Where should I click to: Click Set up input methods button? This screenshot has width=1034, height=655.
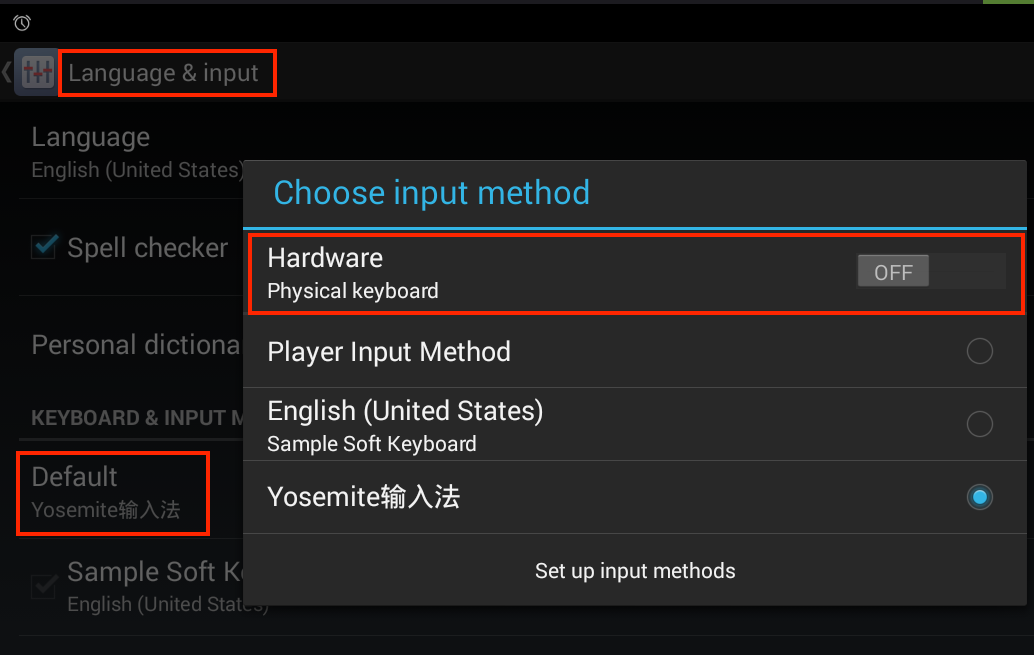pyautogui.click(x=635, y=571)
